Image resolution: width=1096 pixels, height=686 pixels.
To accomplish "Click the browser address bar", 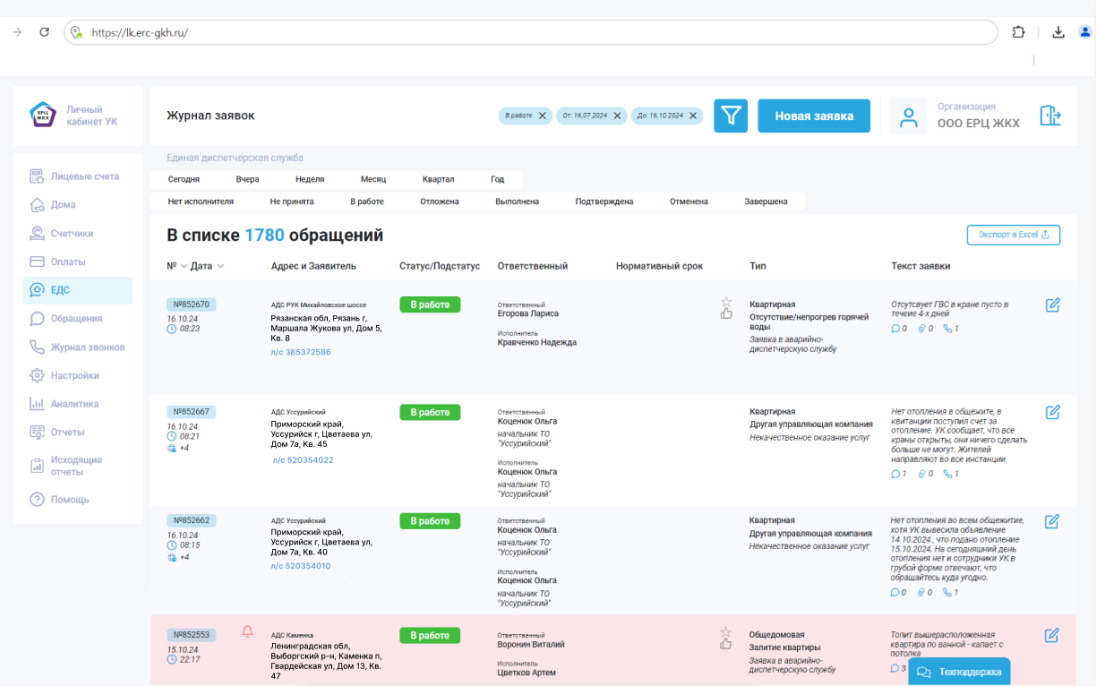I will (530, 32).
